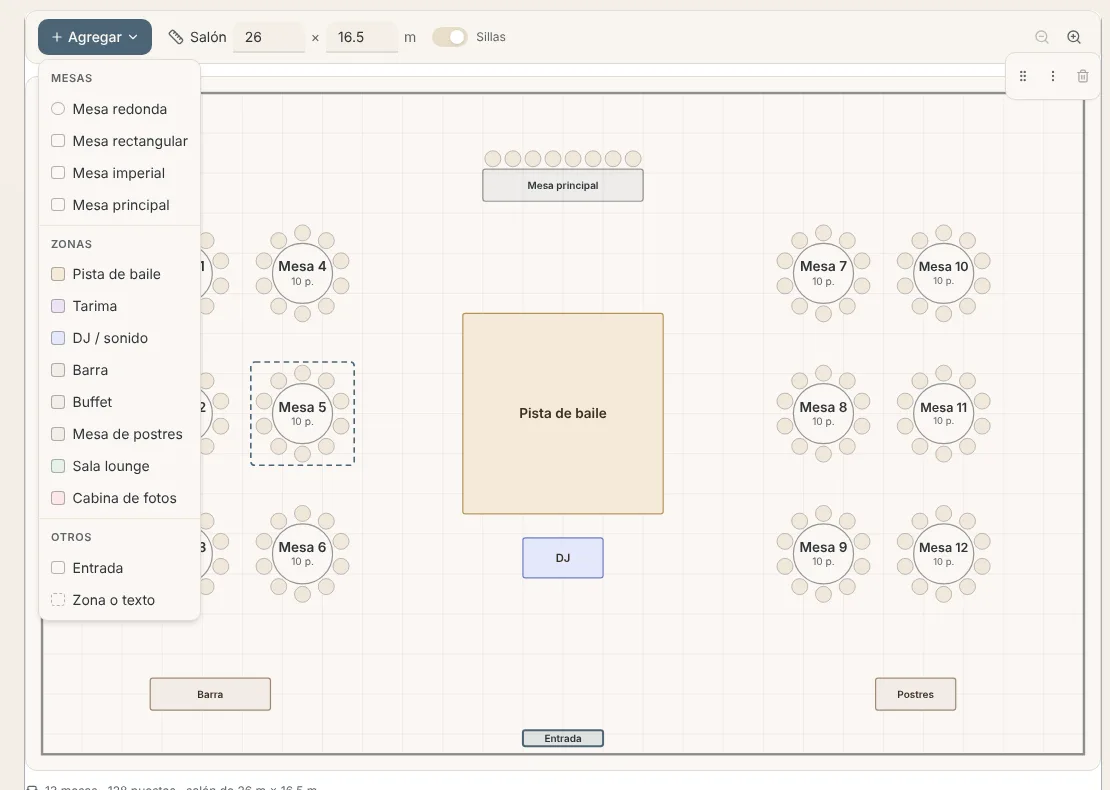This screenshot has width=1110, height=790.
Task: Click round table Mesa 5
Action: point(302,413)
